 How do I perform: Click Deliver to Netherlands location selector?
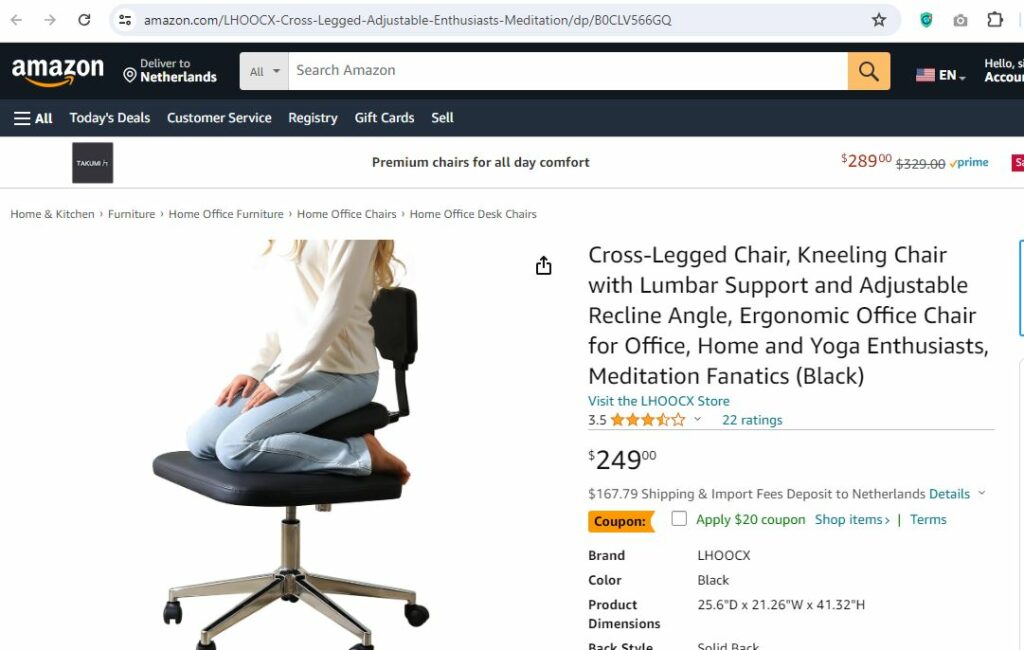[x=170, y=71]
